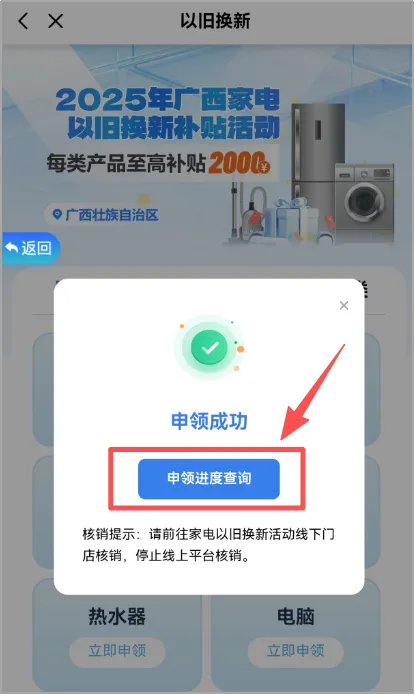Open the 电脑 category card
The image size is (415, 695).
(295, 635)
